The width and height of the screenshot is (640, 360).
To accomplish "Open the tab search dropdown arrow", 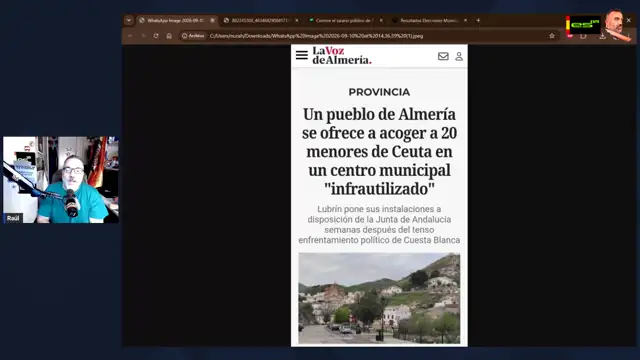I will coord(129,20).
